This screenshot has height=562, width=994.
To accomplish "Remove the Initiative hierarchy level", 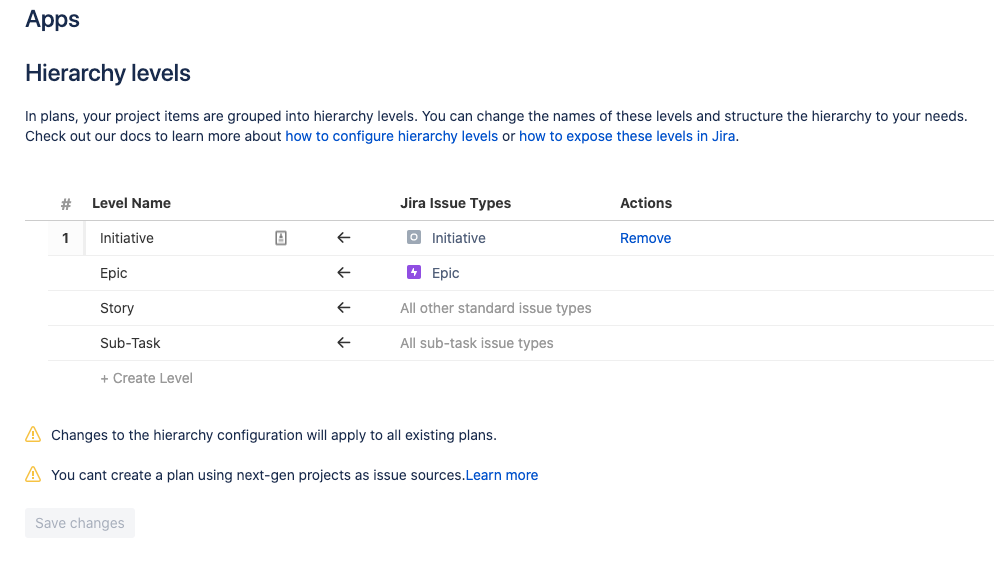I will pyautogui.click(x=645, y=238).
